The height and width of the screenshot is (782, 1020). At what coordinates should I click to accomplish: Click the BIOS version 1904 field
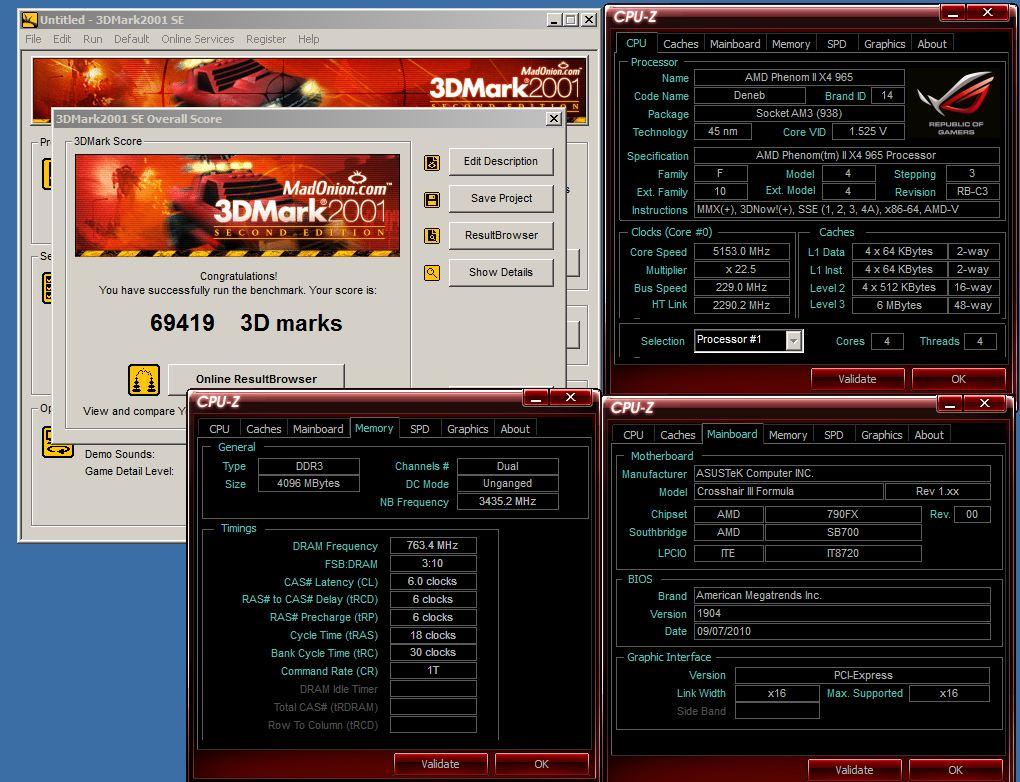842,613
